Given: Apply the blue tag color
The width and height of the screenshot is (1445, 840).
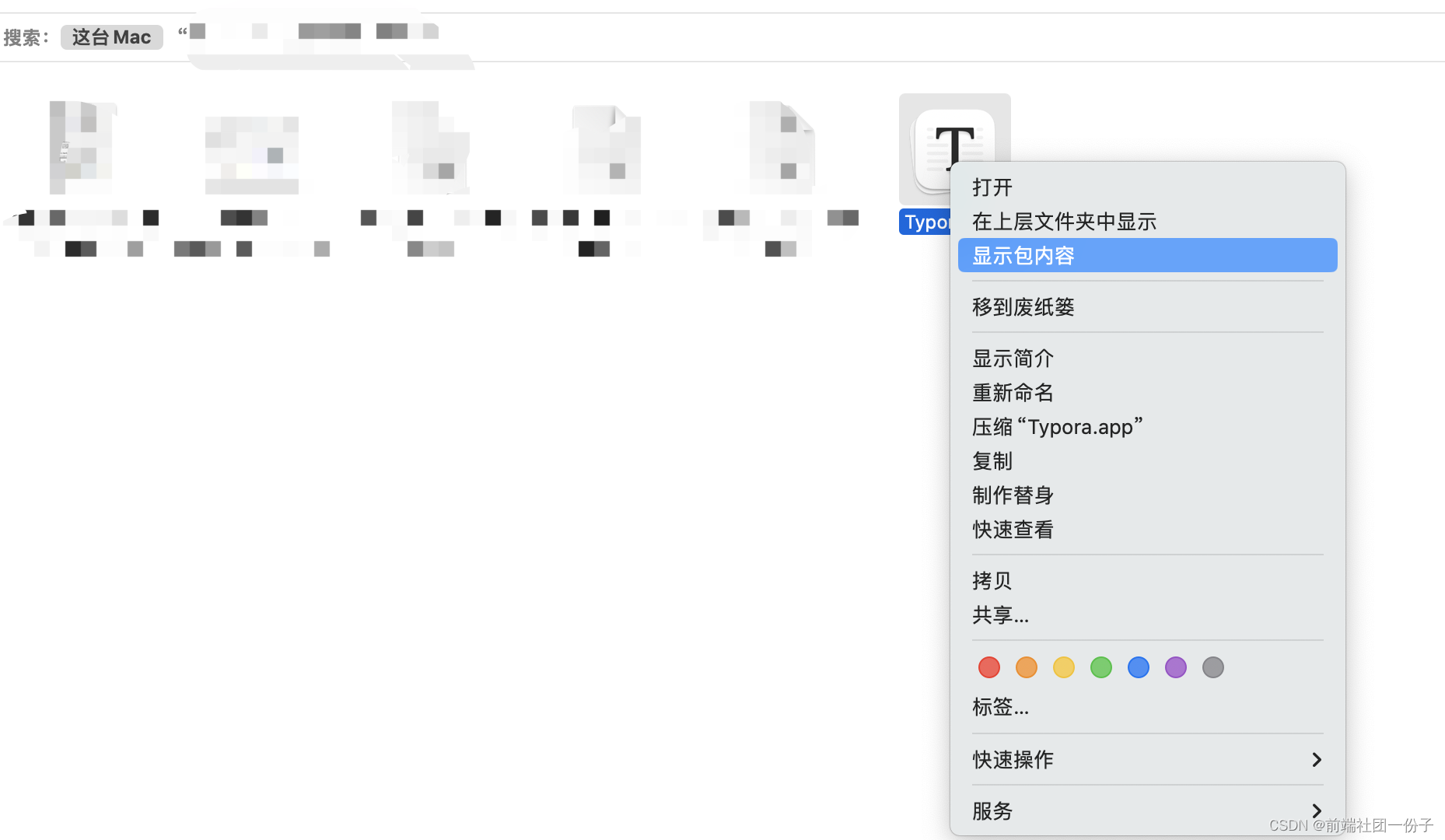Looking at the screenshot, I should click(x=1138, y=667).
